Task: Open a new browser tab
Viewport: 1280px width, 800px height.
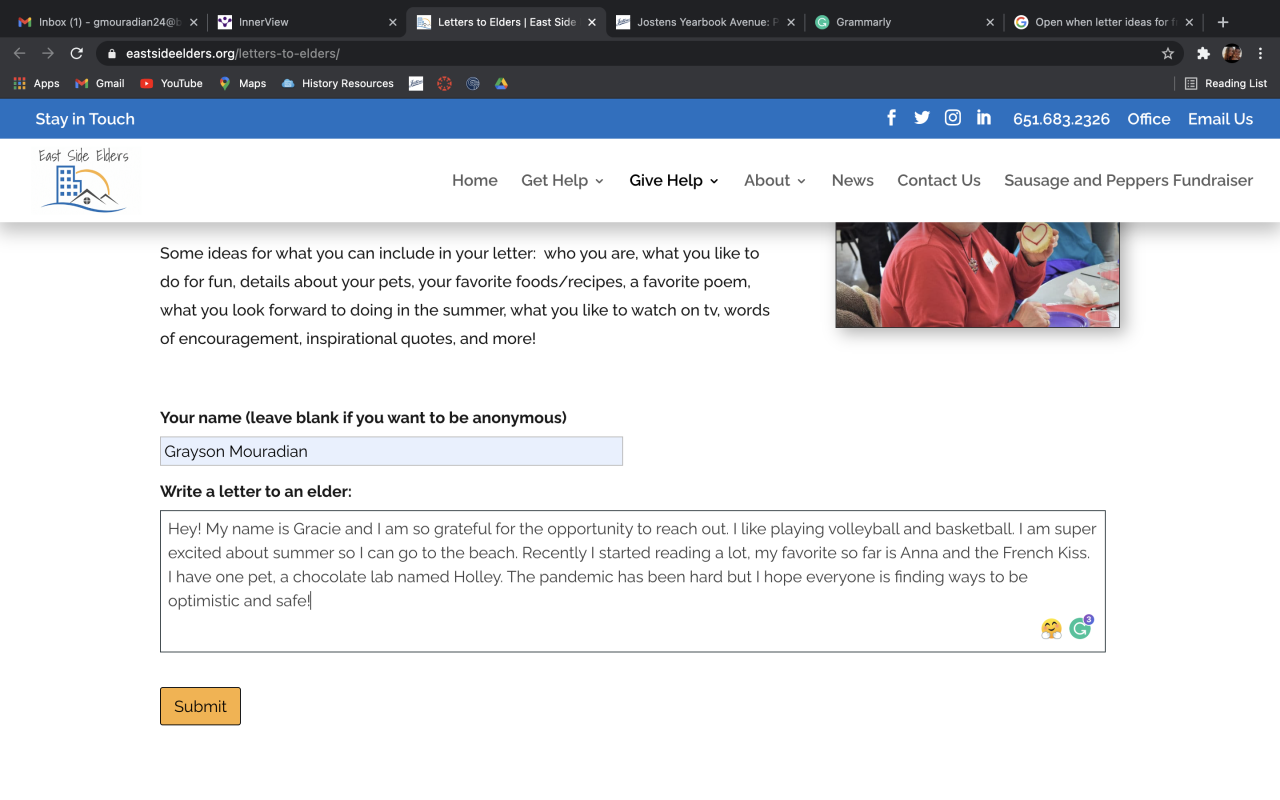Action: pos(1223,22)
